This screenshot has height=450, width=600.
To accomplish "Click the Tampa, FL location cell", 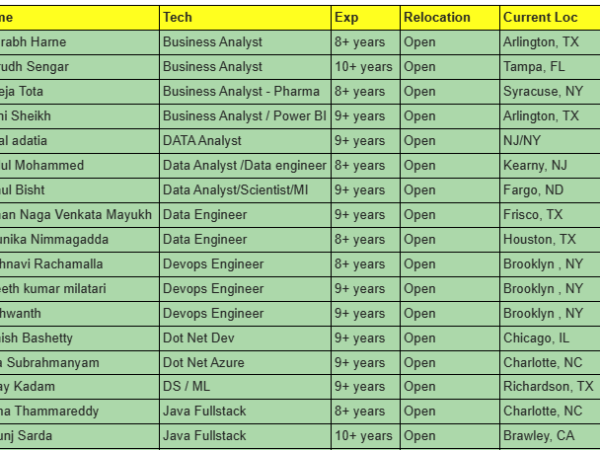I will click(x=548, y=67).
